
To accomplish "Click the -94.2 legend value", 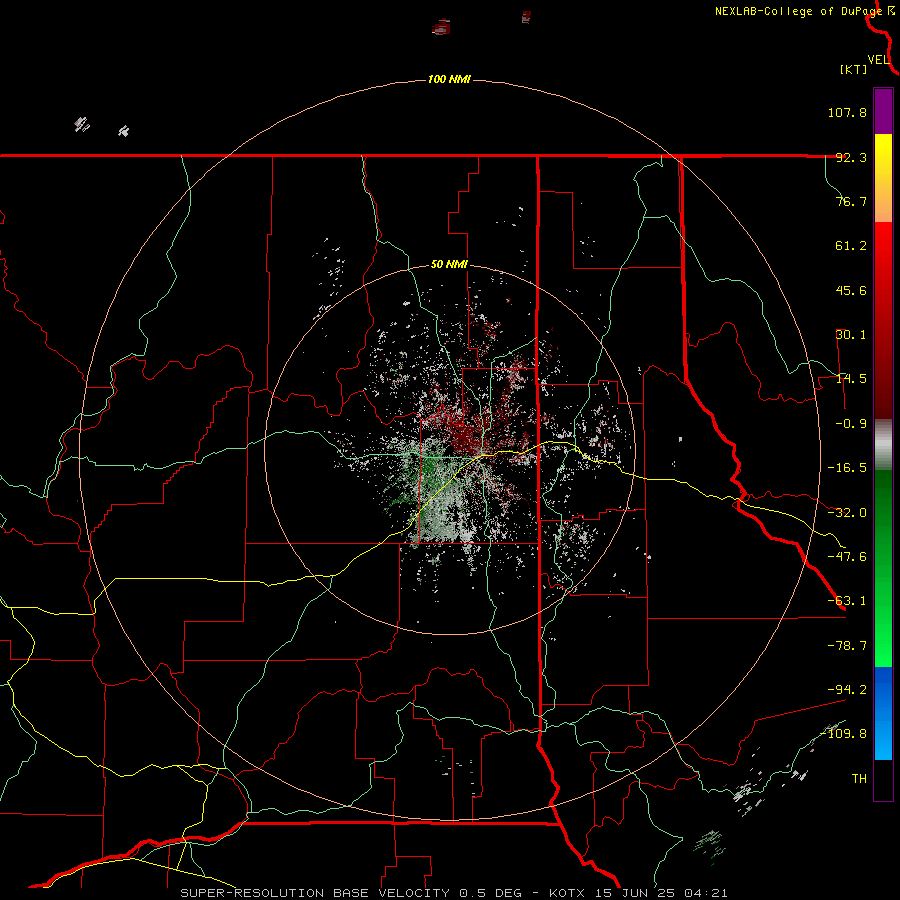I will click(847, 689).
